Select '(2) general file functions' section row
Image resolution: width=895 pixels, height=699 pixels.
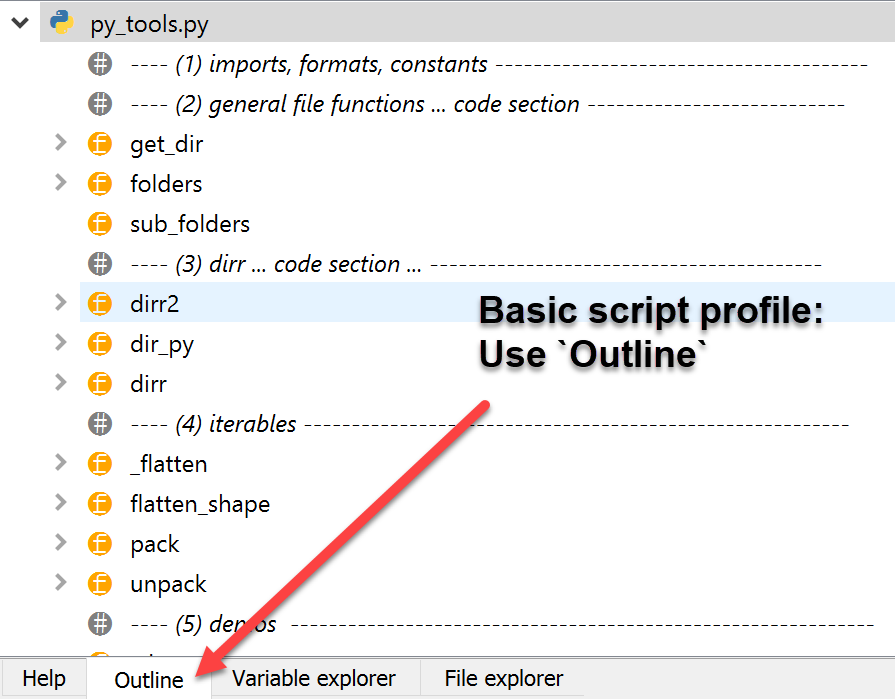coord(487,104)
